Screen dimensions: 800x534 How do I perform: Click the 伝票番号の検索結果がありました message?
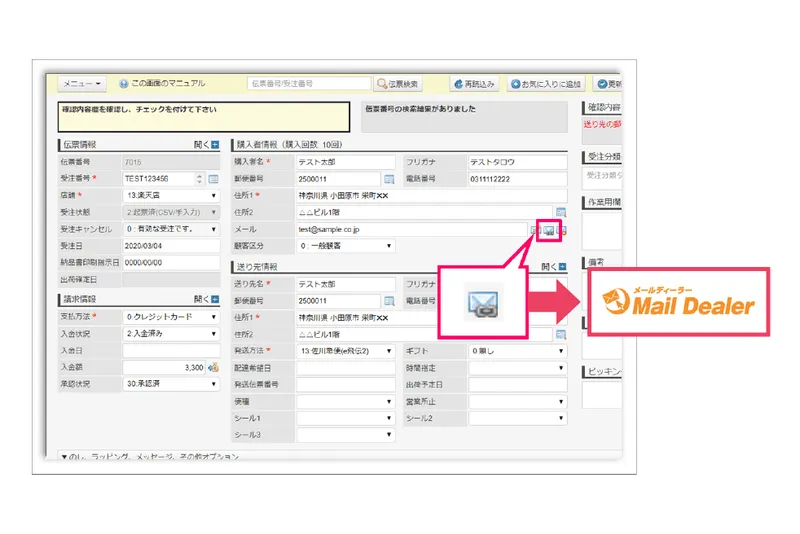[464, 117]
